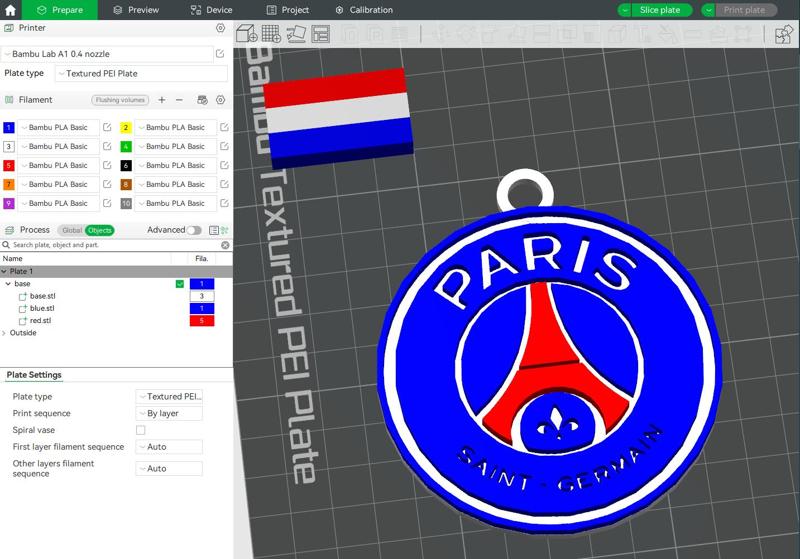
Task: Select base.stl in the object list
Action: pyautogui.click(x=43, y=296)
